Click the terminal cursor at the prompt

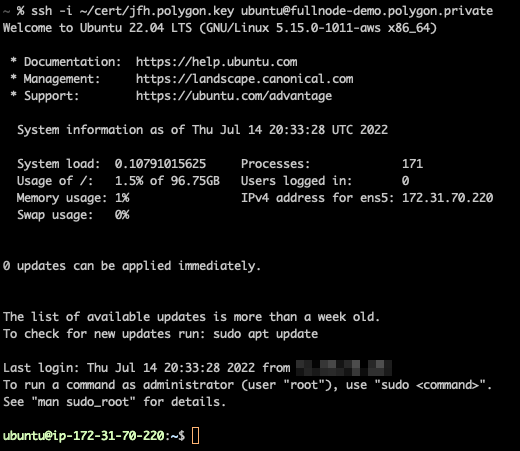196,436
